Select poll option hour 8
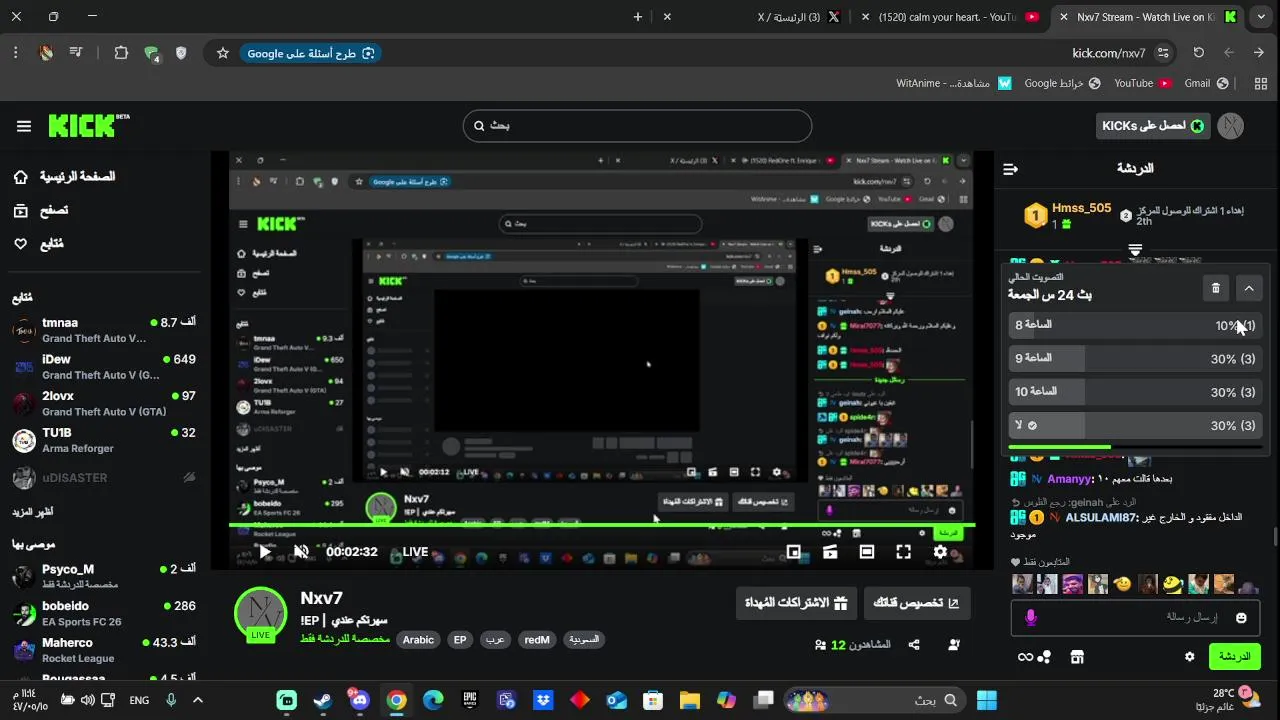The image size is (1280, 720). [1135, 325]
